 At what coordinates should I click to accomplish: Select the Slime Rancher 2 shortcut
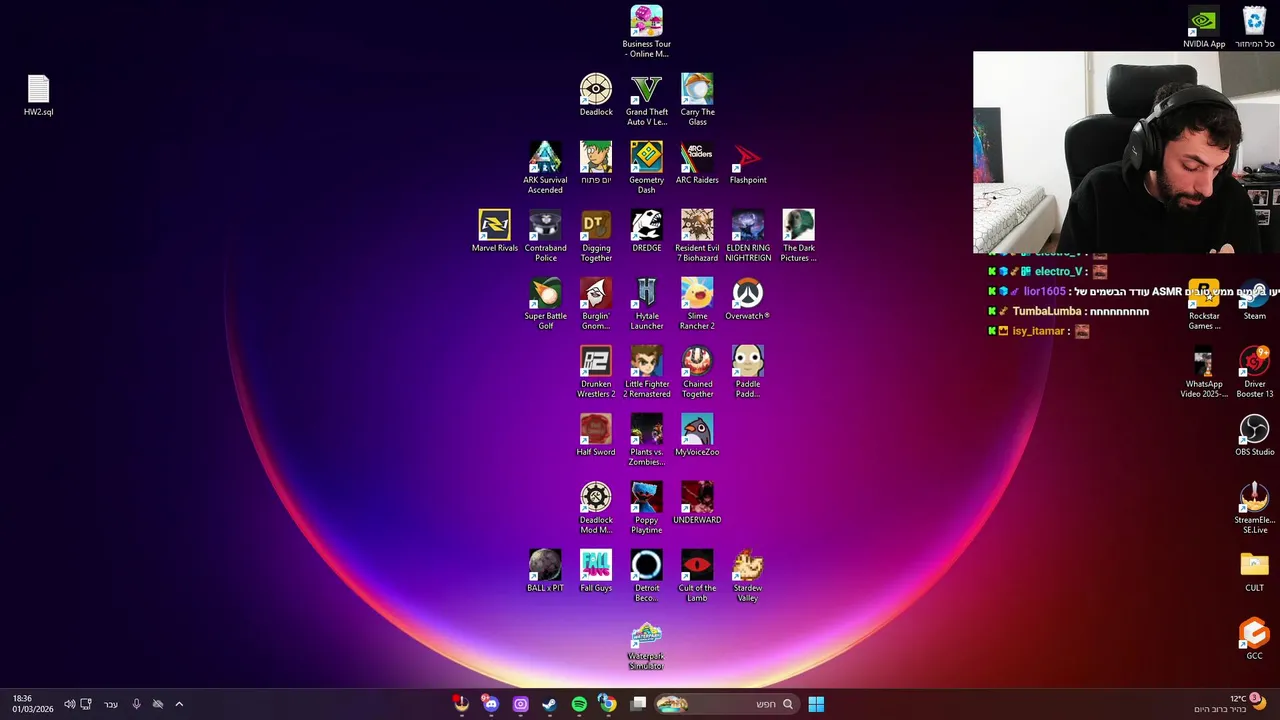tap(697, 304)
